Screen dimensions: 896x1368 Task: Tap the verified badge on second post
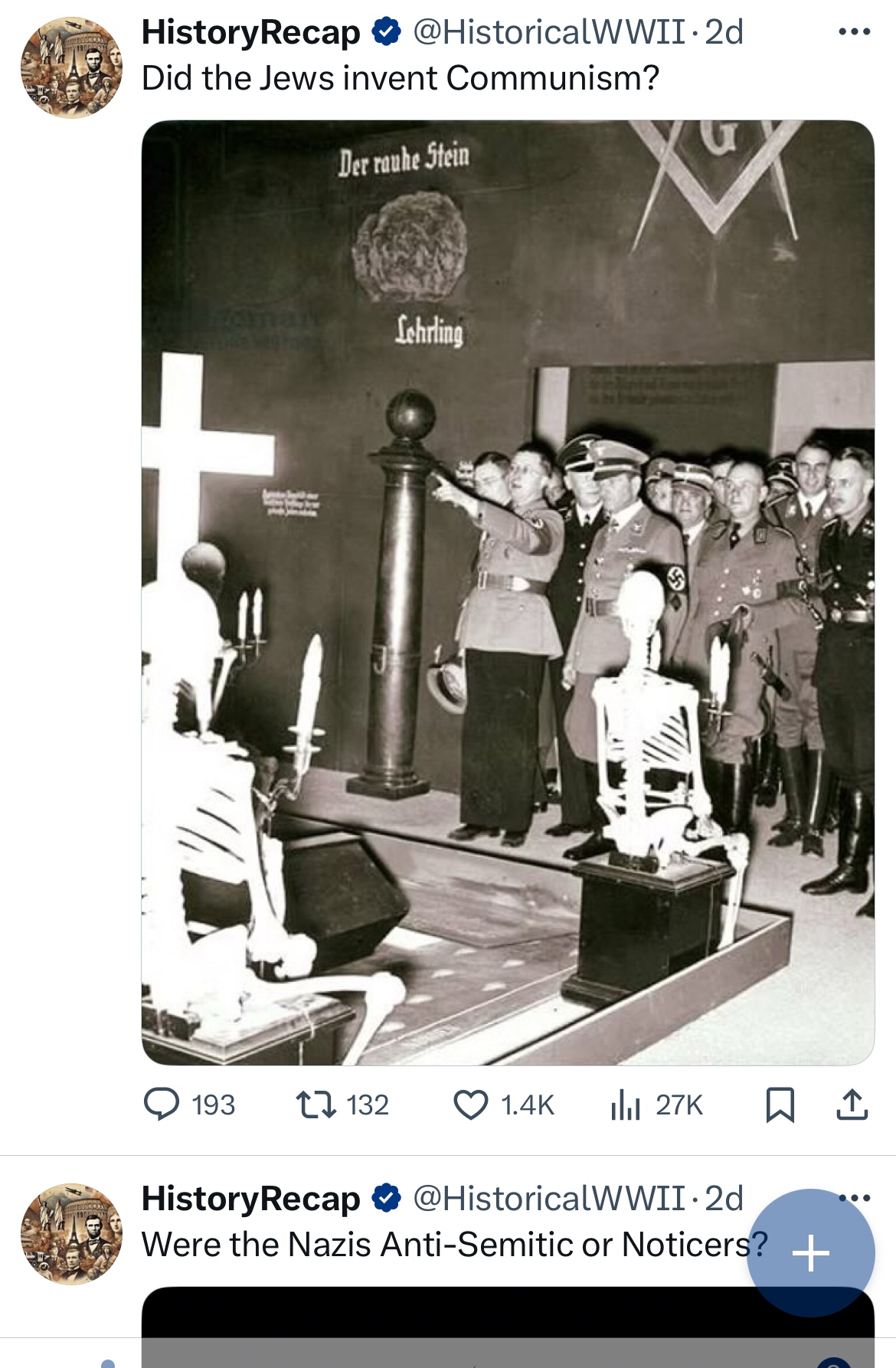387,1198
